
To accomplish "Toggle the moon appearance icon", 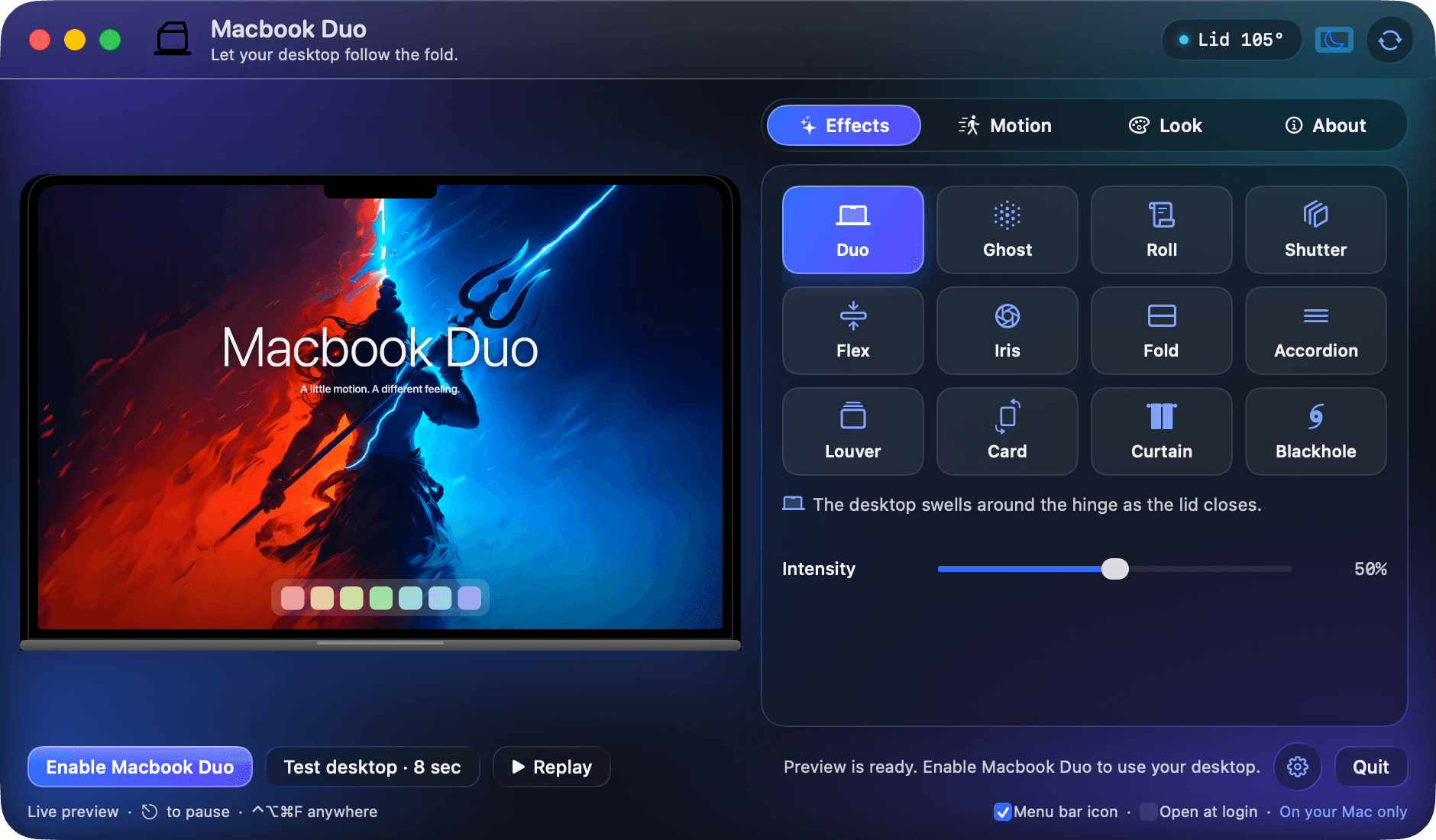I will coord(1334,40).
